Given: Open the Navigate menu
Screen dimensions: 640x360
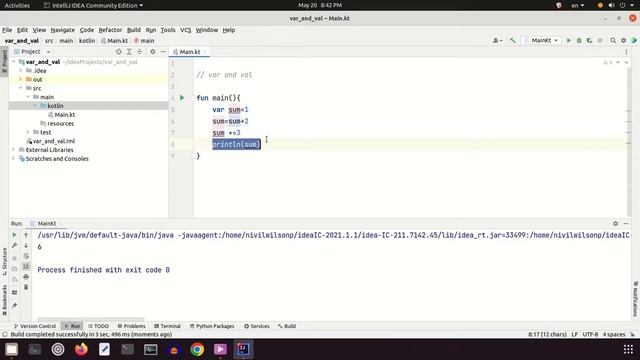Looking at the screenshot, I should [62, 30].
